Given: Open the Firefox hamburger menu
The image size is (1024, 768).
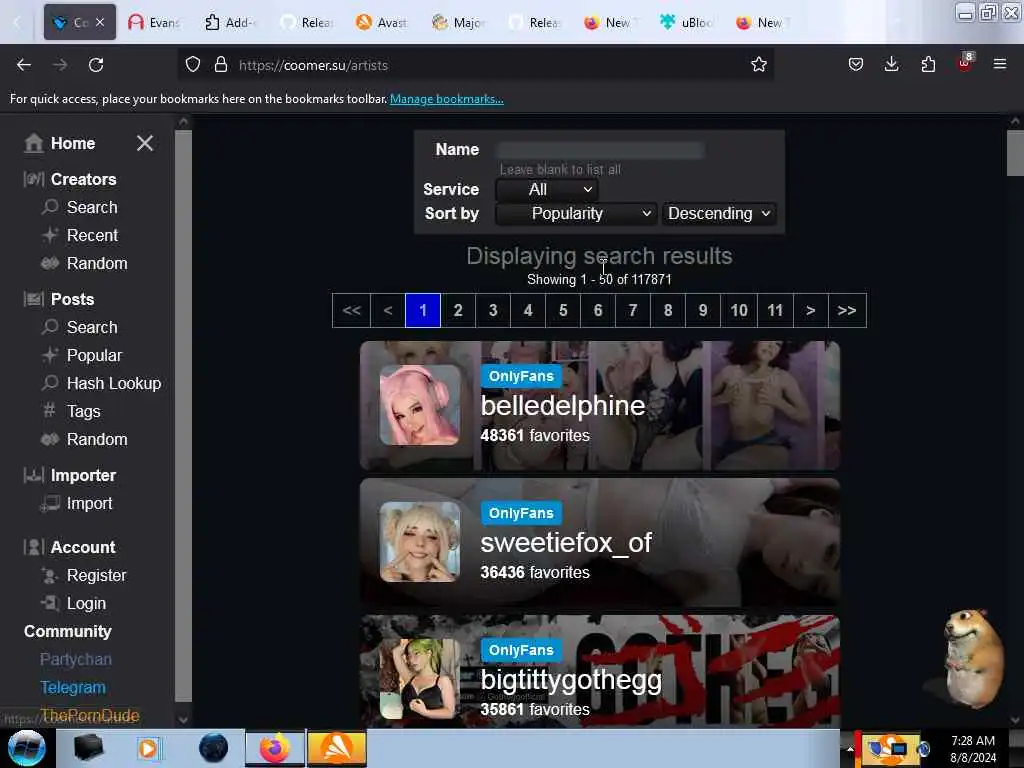Looking at the screenshot, I should [1000, 64].
